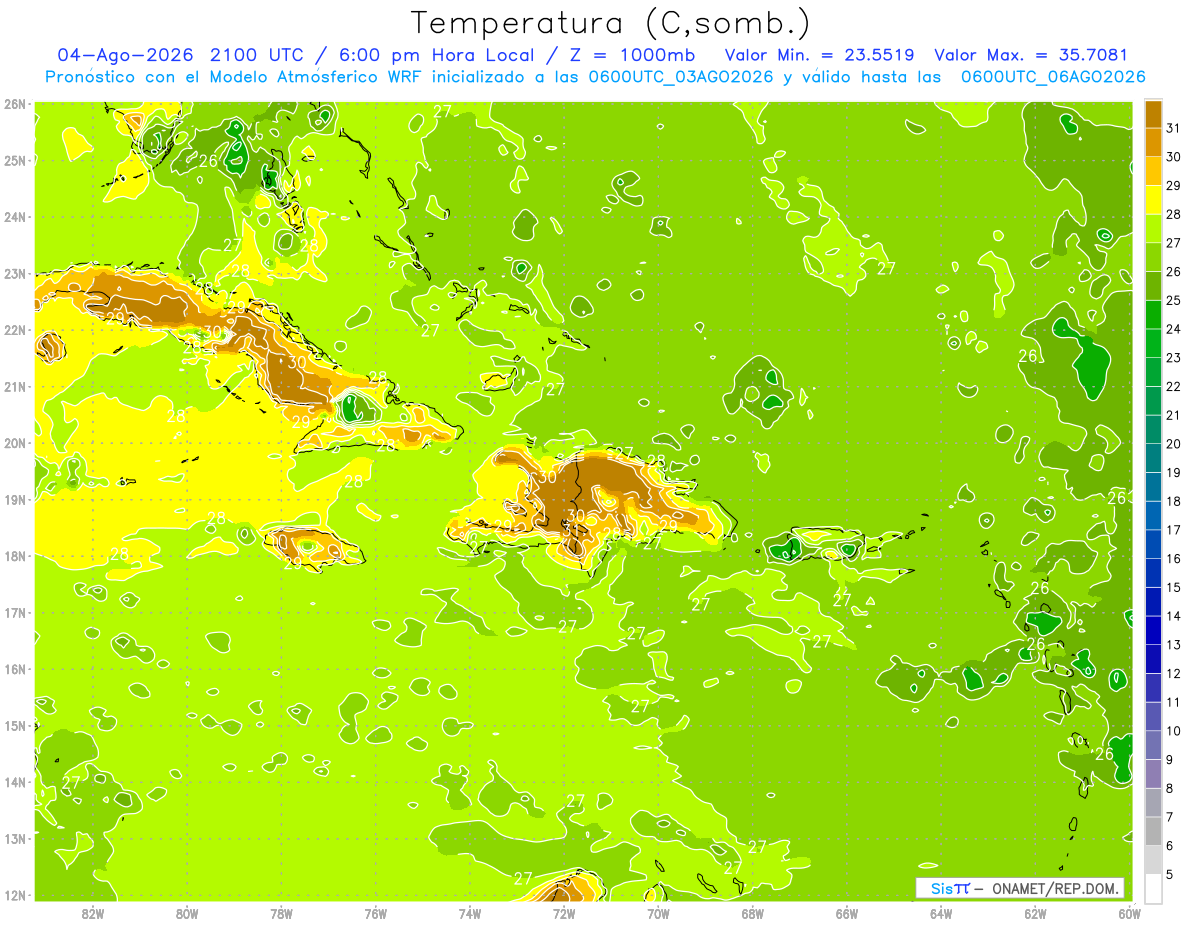Click legend swatch between 29 and 30
The height and width of the screenshot is (927, 1200).
1153,171
